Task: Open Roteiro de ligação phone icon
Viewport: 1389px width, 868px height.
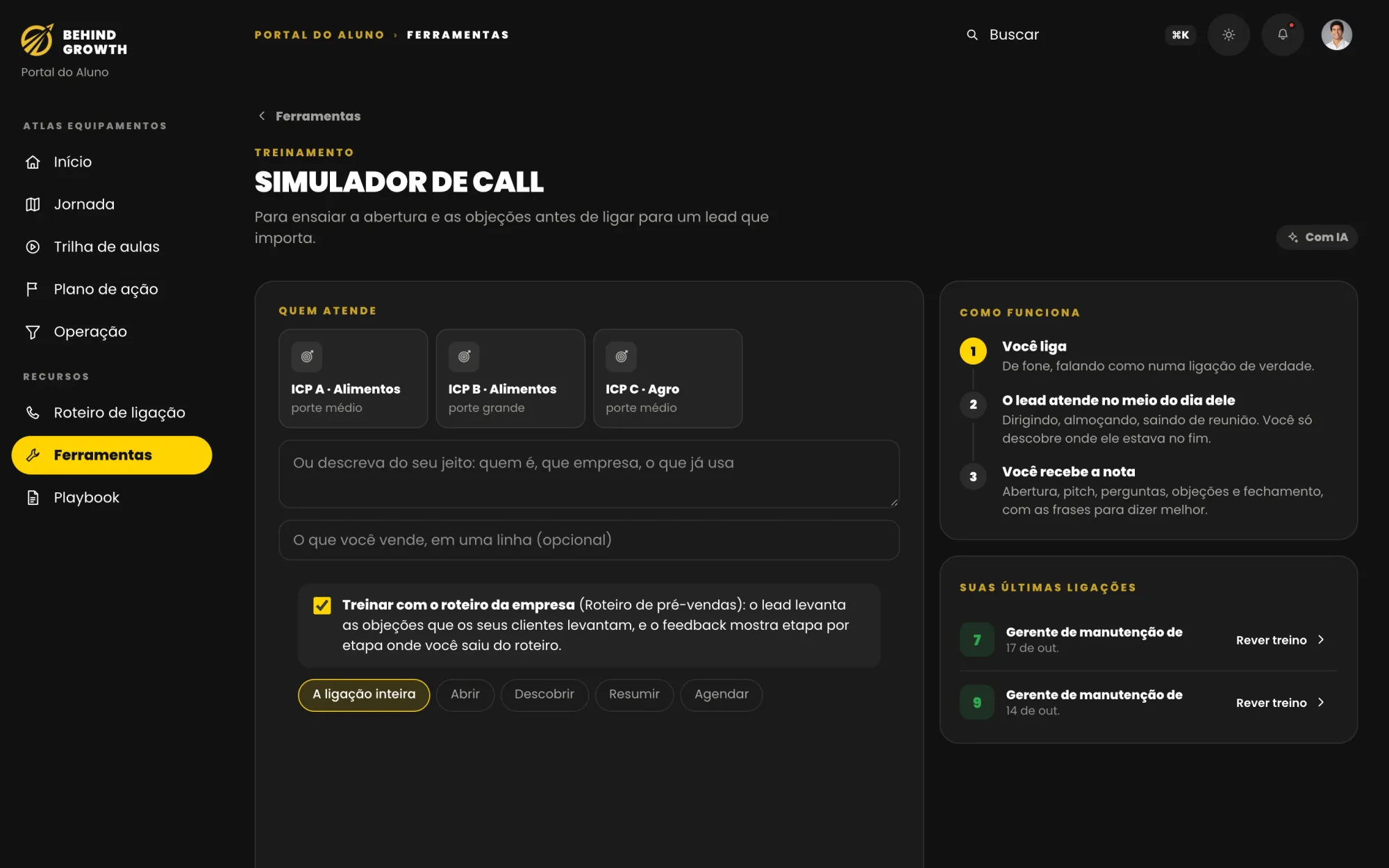Action: (x=33, y=412)
